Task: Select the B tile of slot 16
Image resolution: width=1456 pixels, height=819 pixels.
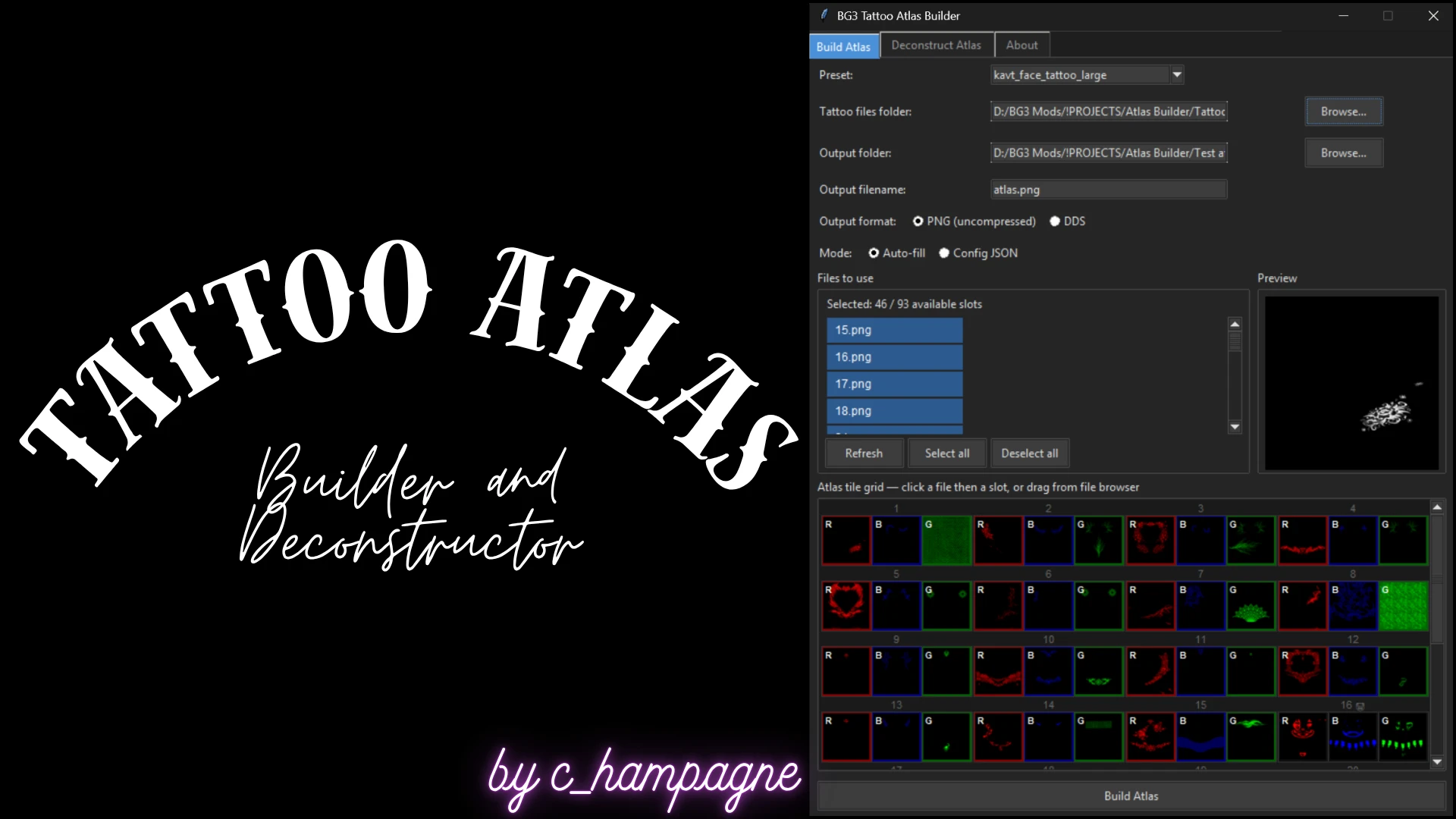Action: coord(1353,736)
